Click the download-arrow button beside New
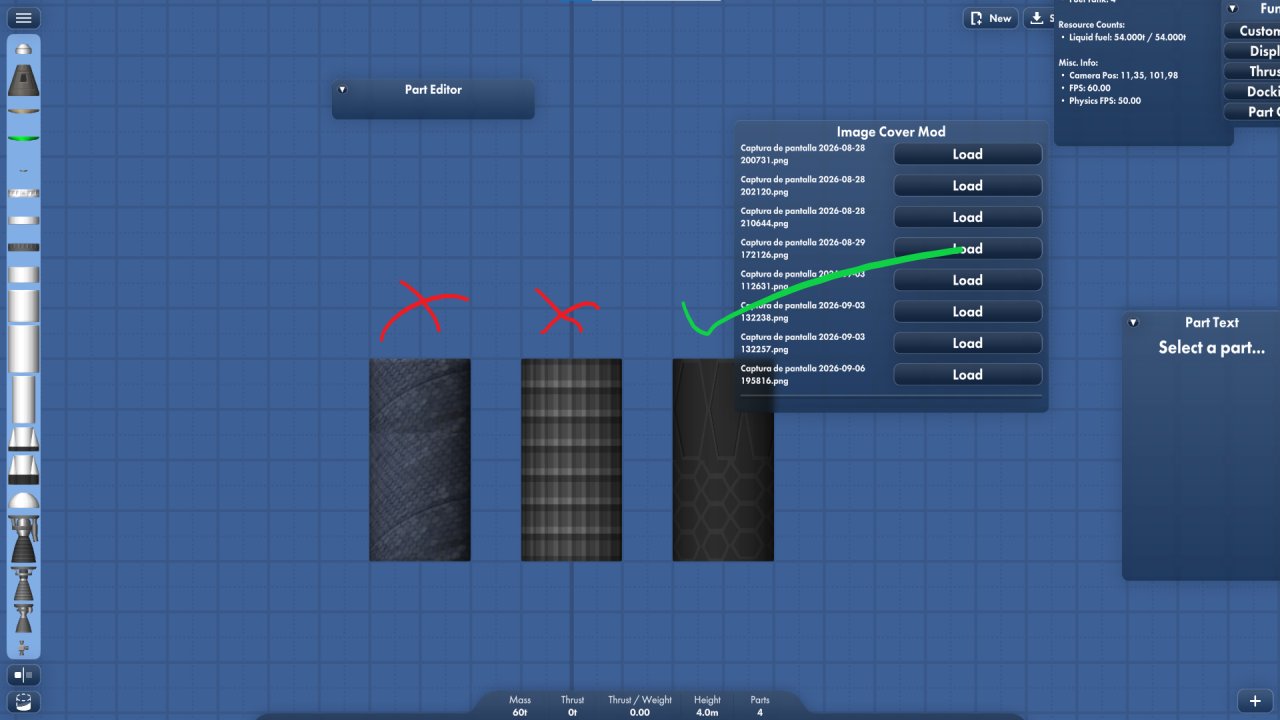The width and height of the screenshot is (1280, 720). coord(1040,18)
